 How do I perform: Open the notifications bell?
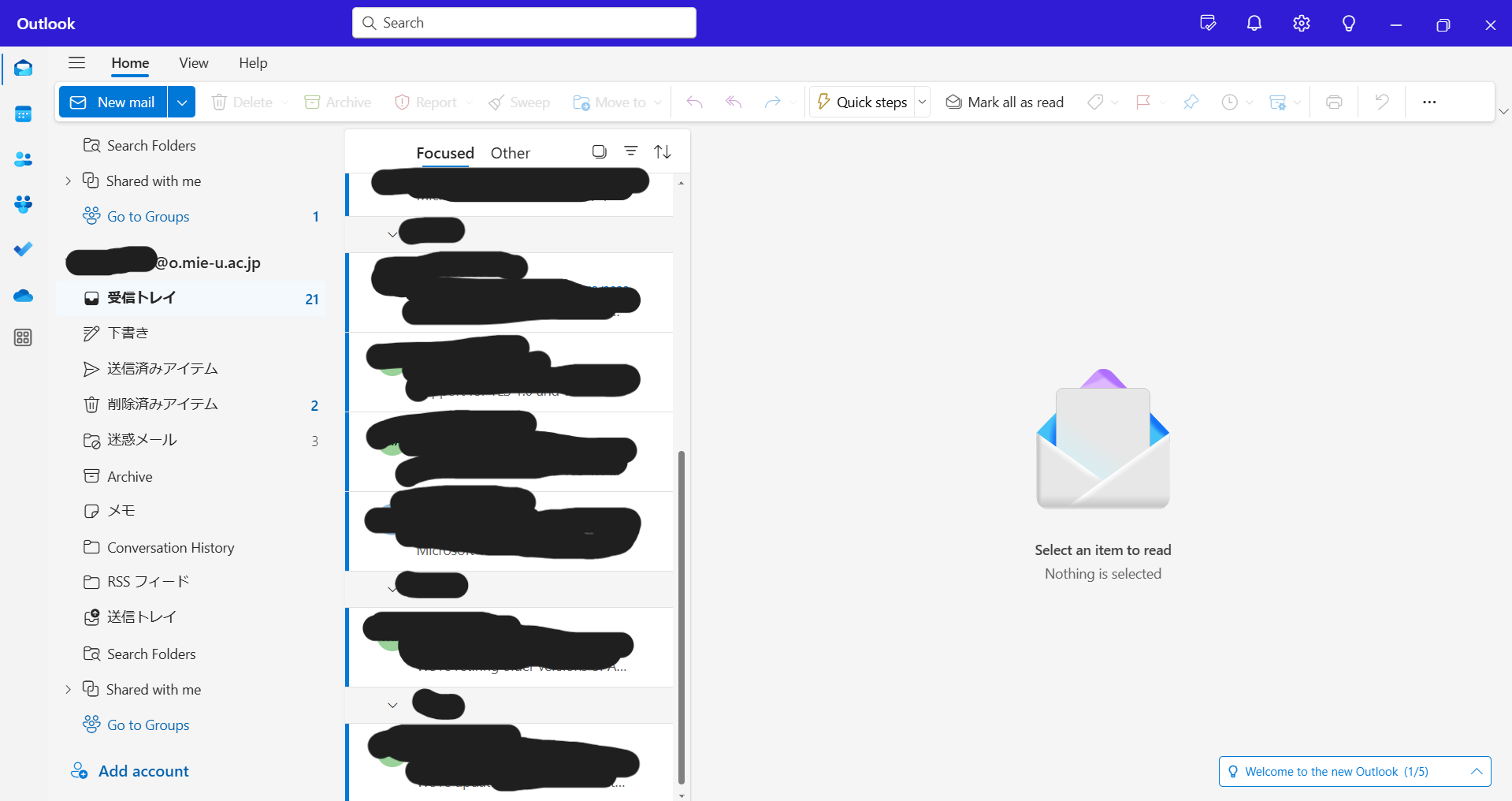[x=1254, y=24]
